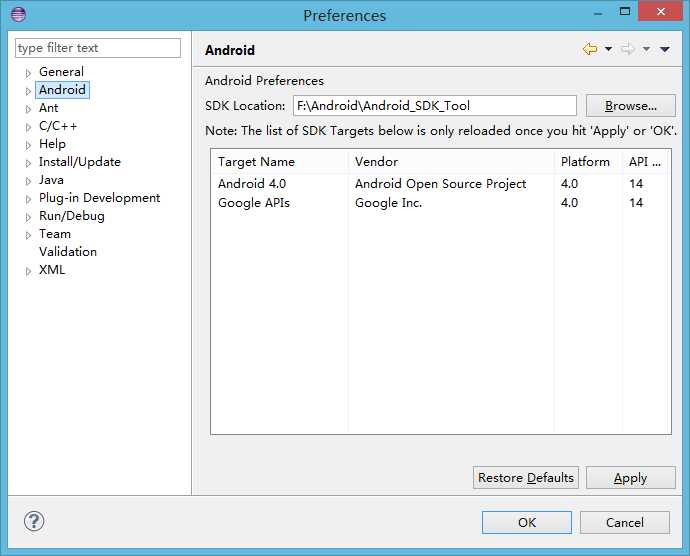
Task: Select the Validation preferences item
Action: click(x=68, y=252)
